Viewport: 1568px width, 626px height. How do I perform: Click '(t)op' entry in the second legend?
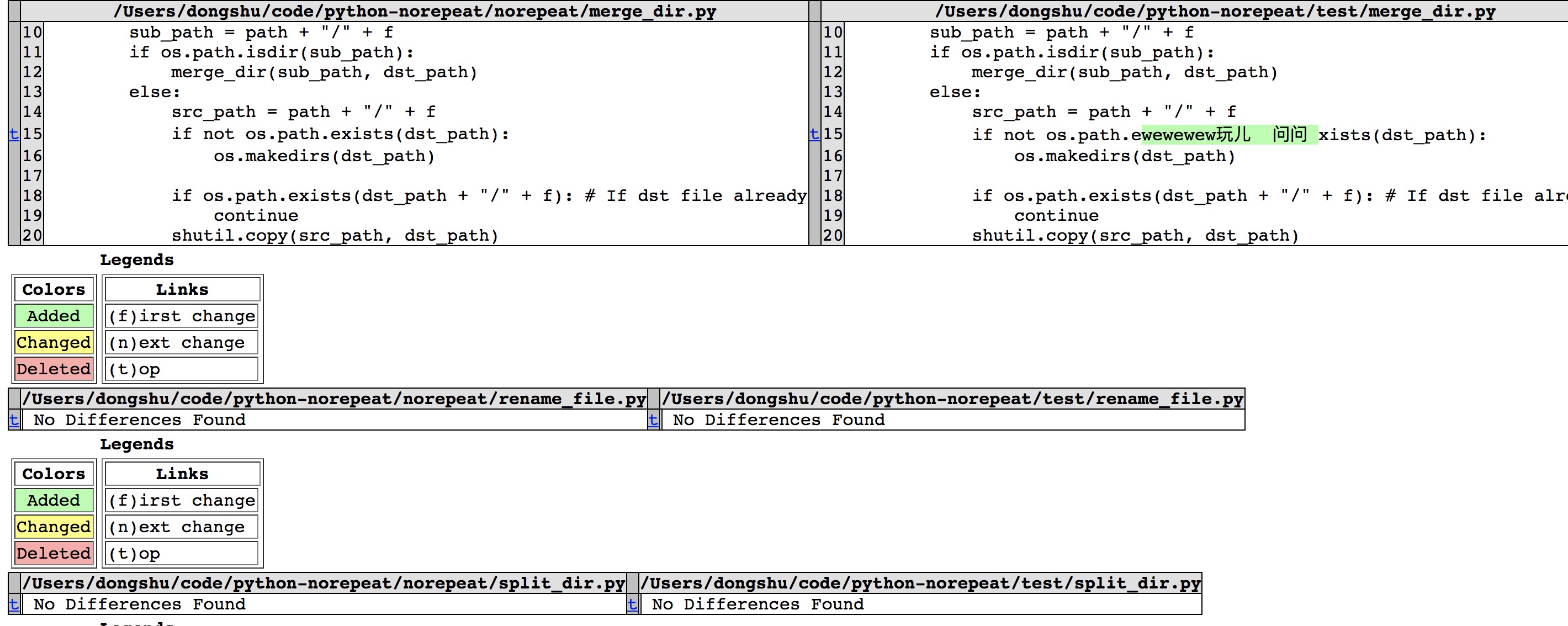click(135, 554)
